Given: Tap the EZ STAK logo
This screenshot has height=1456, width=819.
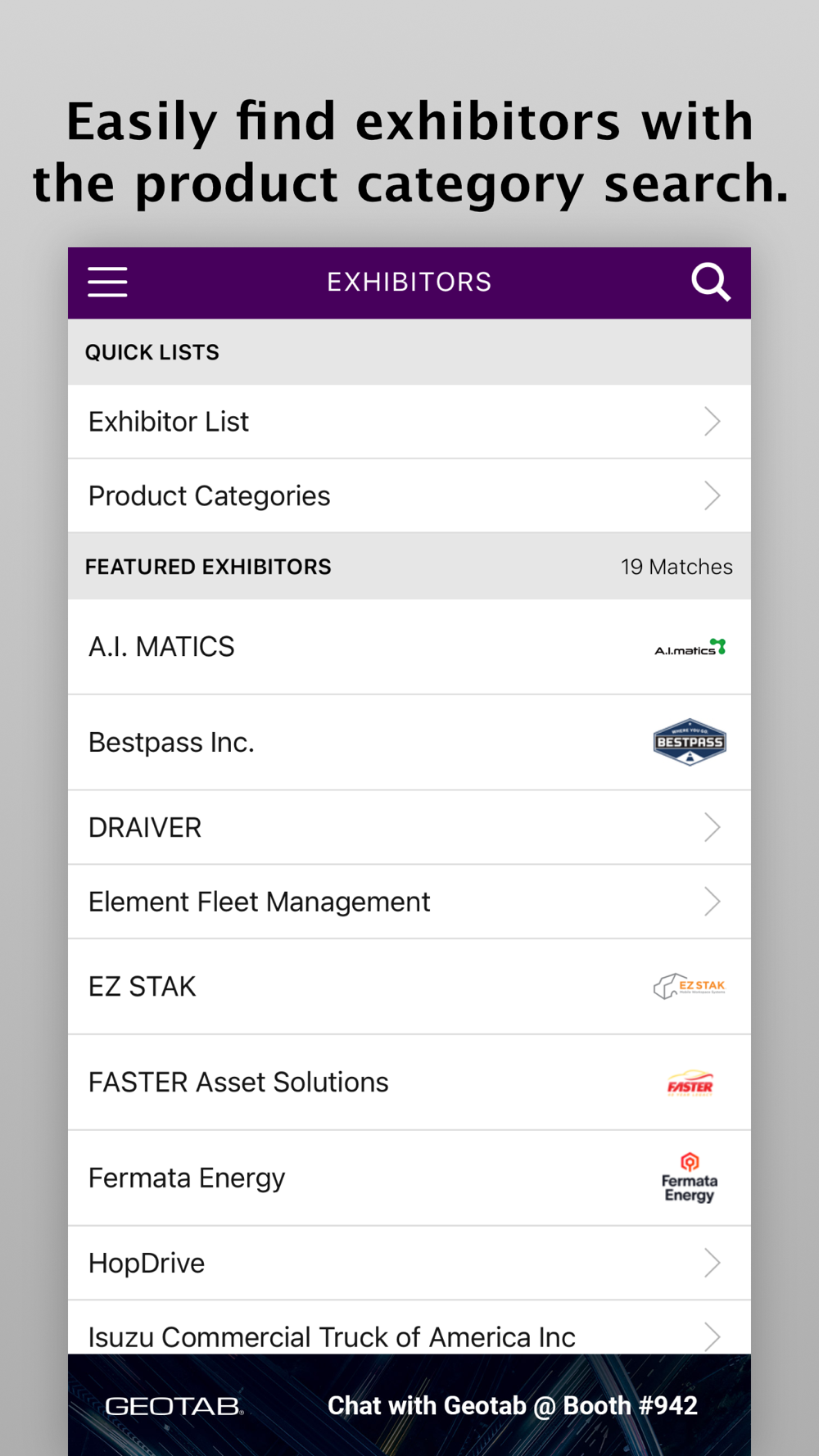Looking at the screenshot, I should pos(690,986).
